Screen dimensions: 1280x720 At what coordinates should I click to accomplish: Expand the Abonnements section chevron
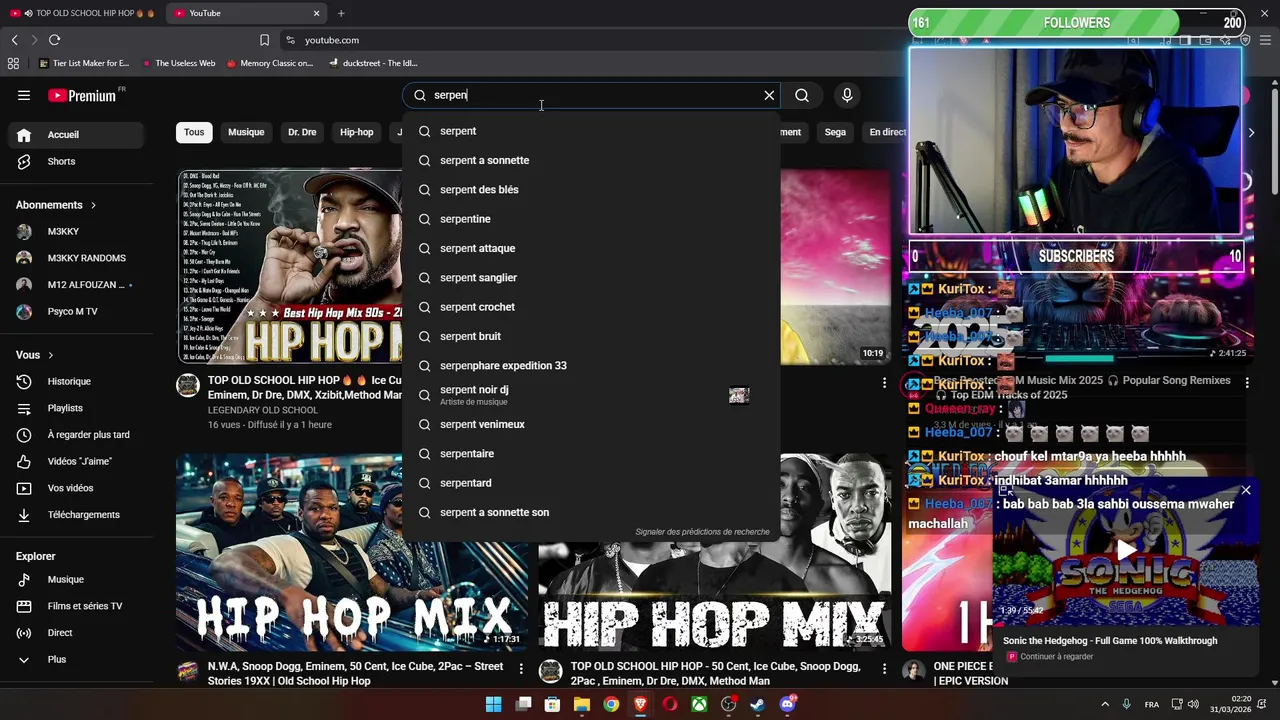tap(93, 205)
